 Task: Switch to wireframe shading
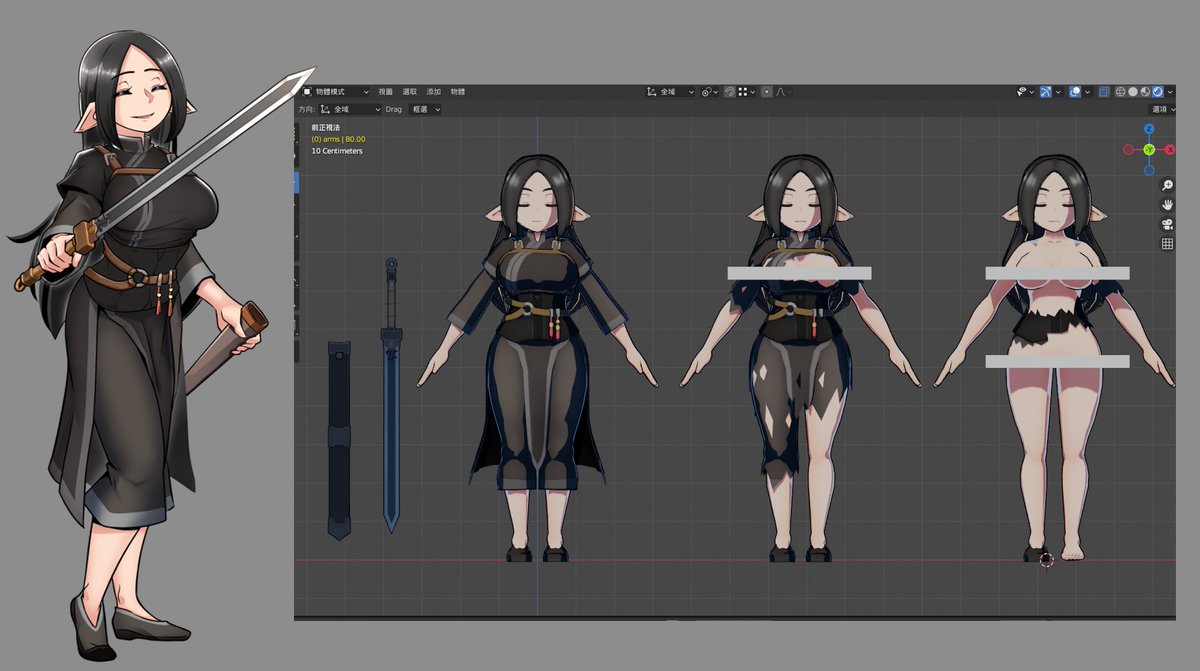(x=1120, y=92)
